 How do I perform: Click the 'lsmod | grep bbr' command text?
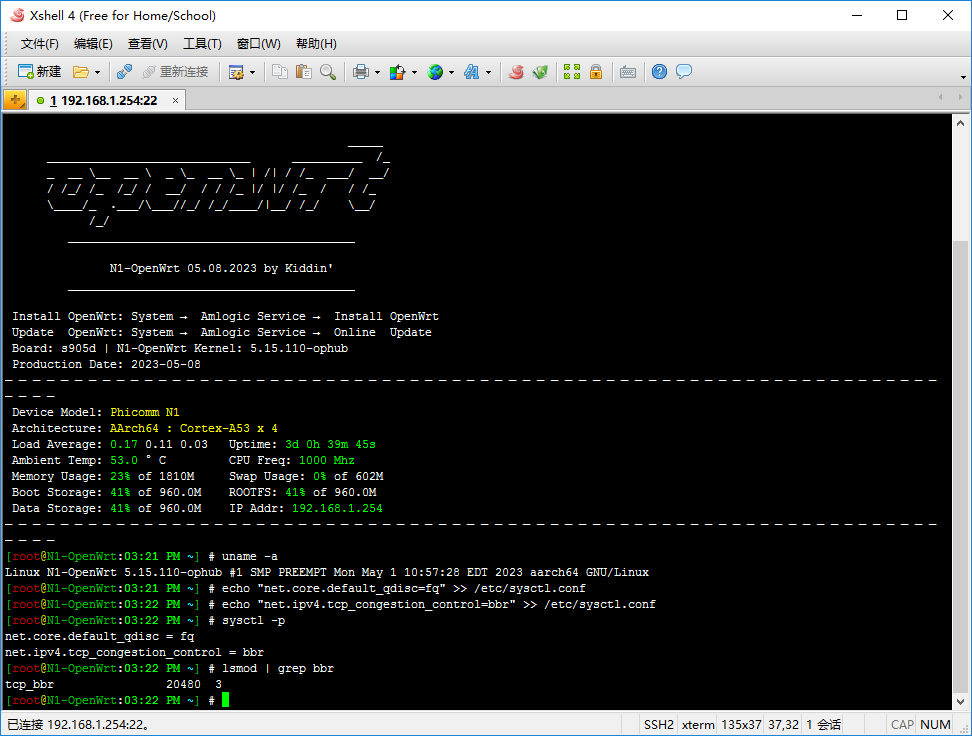click(x=278, y=668)
